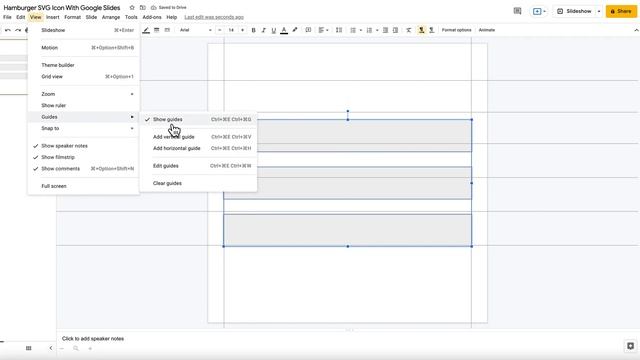Select Theme builder in View menu
The width and height of the screenshot is (640, 360).
[x=84, y=65]
